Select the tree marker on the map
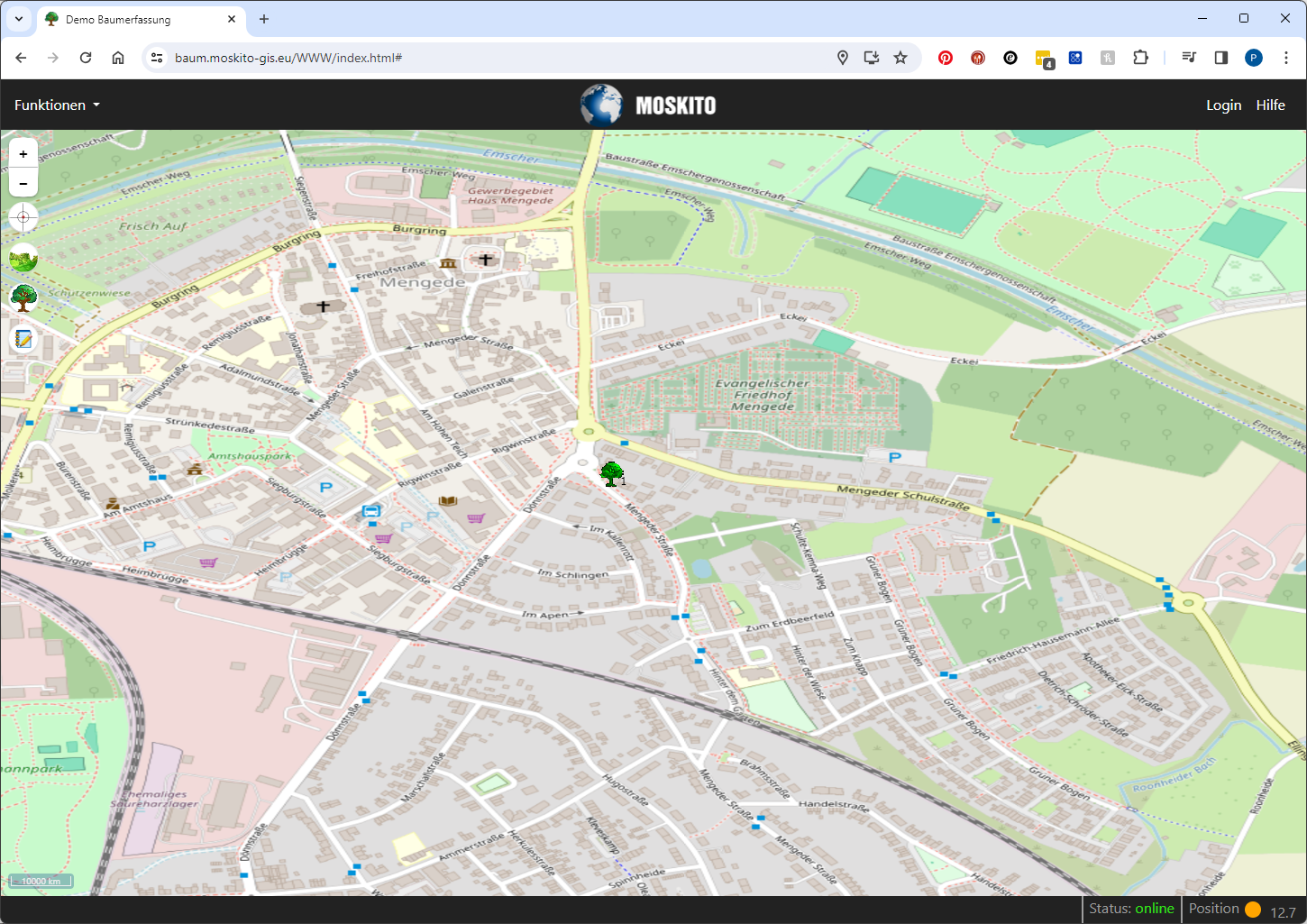This screenshot has height=924, width=1307. point(612,473)
